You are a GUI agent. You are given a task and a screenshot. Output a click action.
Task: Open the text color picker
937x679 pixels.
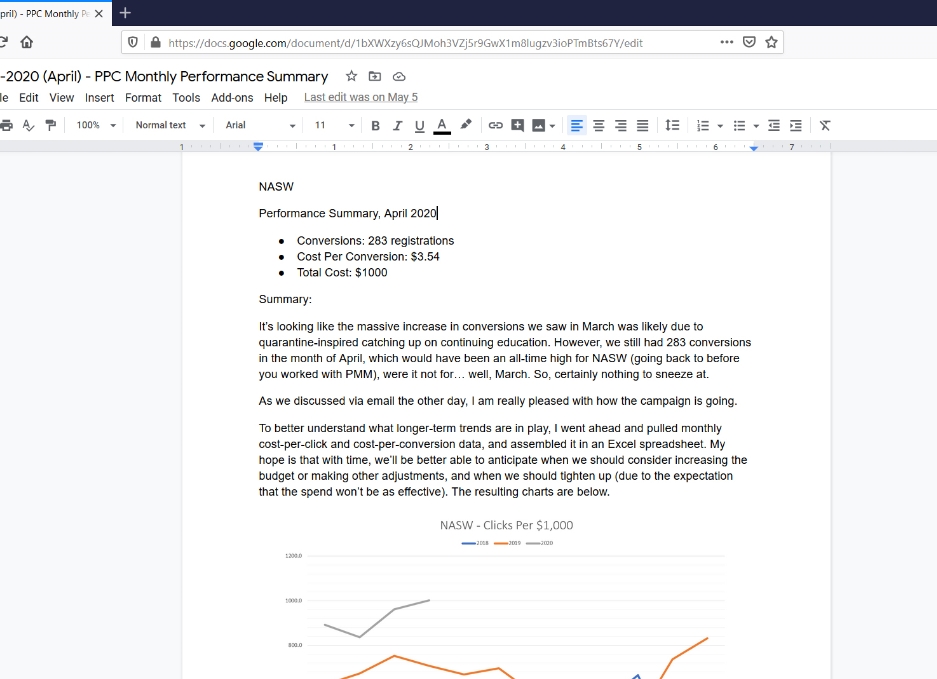point(440,125)
